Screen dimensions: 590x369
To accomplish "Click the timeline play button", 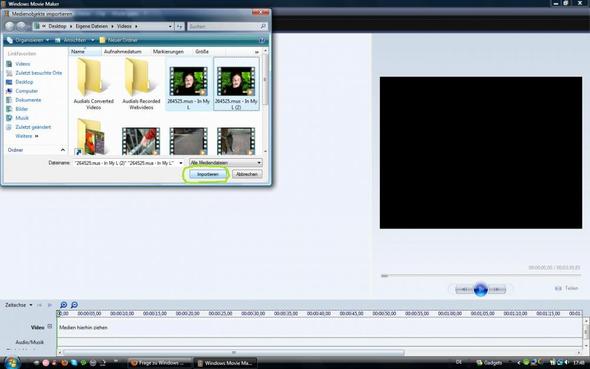I will (x=50, y=305).
